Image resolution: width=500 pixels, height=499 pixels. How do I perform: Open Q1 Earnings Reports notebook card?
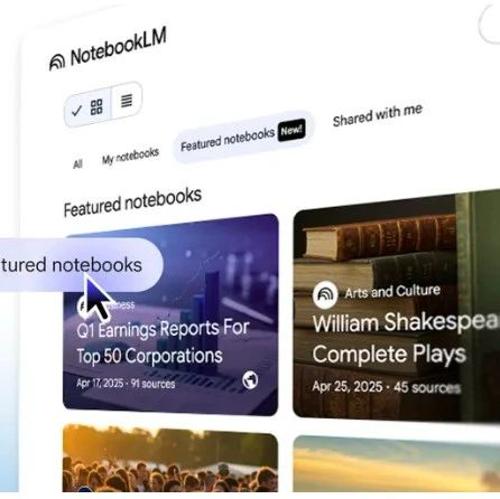[170, 315]
